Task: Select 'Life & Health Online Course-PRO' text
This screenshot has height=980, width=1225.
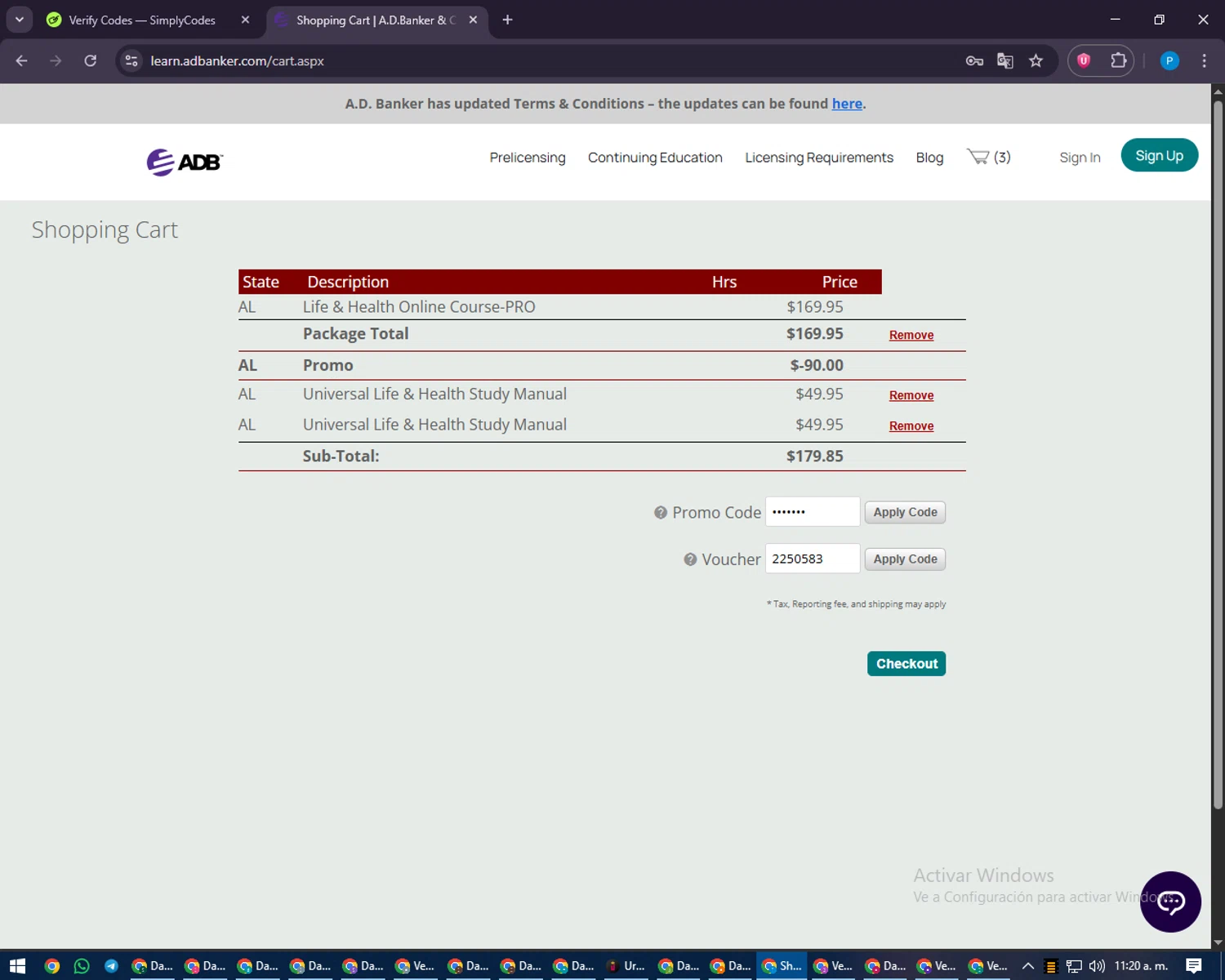Action: (419, 307)
